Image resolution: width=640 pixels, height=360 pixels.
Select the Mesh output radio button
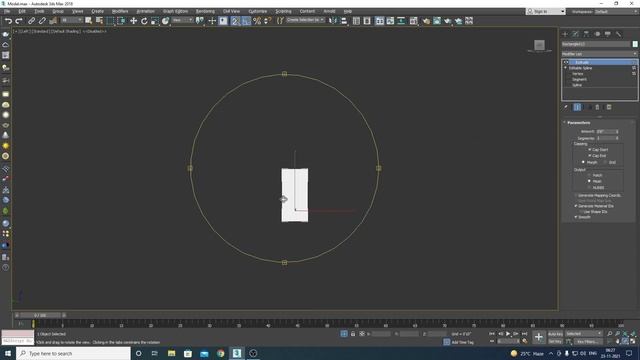589,181
